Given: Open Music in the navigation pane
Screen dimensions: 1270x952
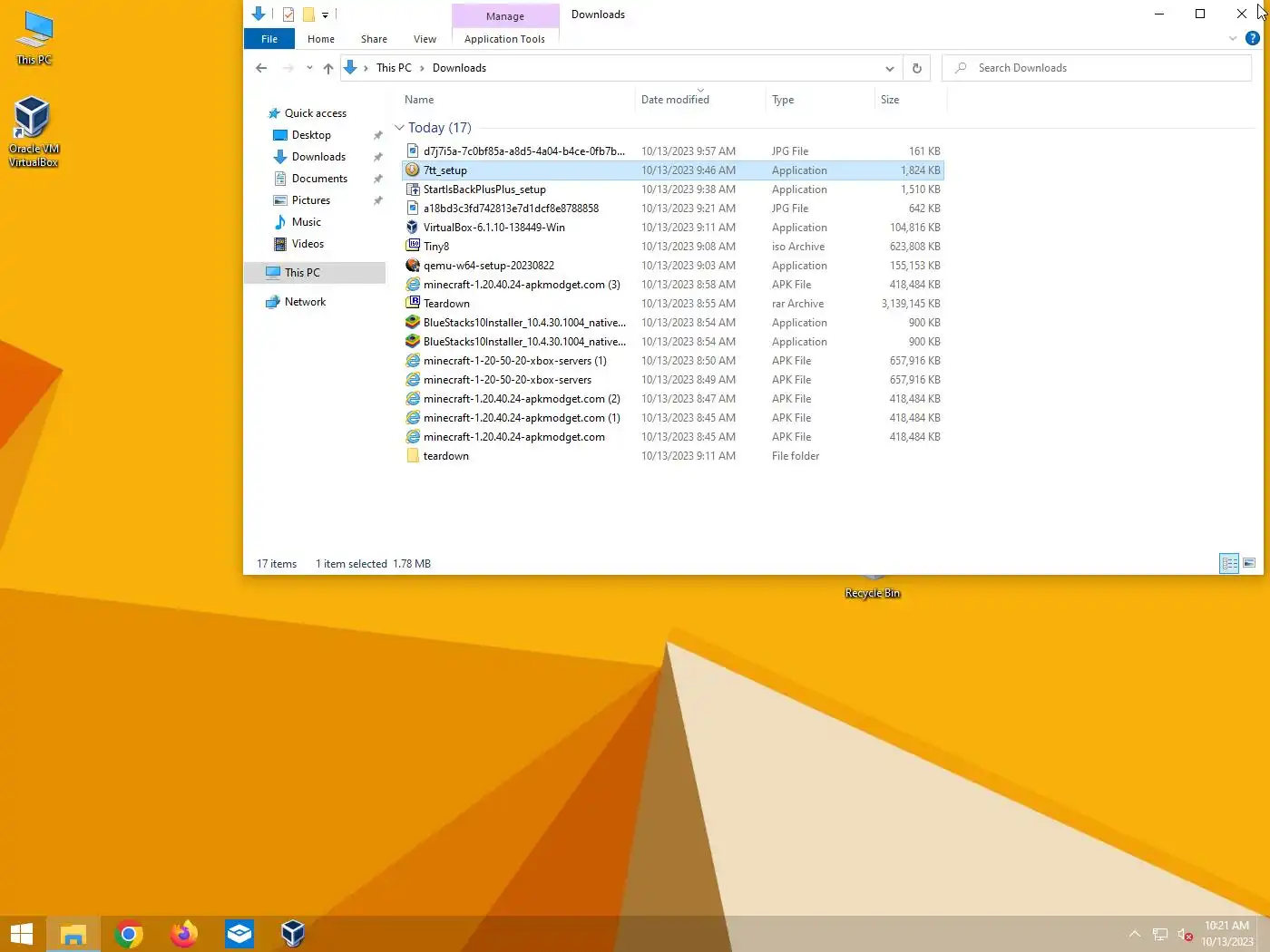Looking at the screenshot, I should coord(307,222).
